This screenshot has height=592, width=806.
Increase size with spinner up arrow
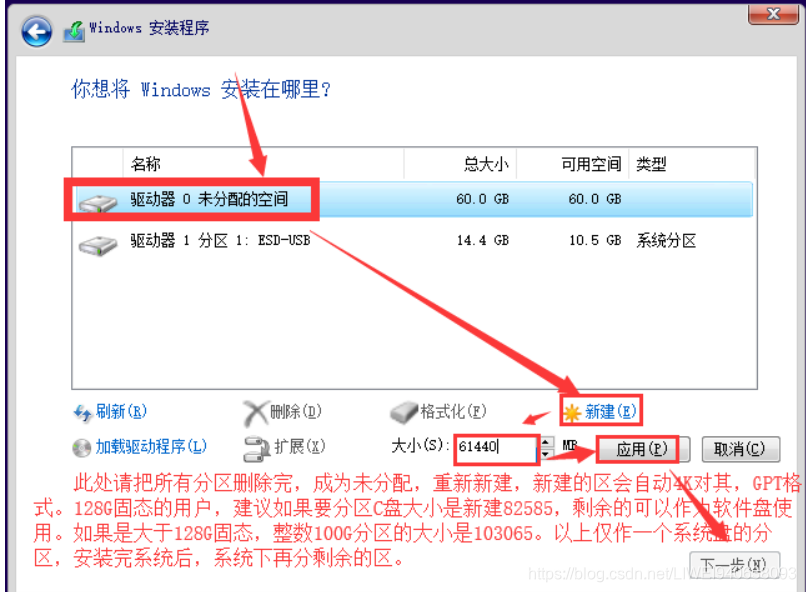coord(546,441)
